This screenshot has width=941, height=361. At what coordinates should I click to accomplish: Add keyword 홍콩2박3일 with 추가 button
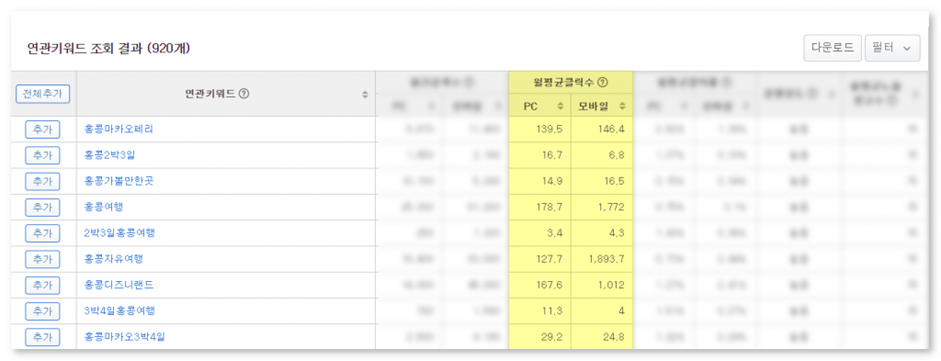point(43,155)
